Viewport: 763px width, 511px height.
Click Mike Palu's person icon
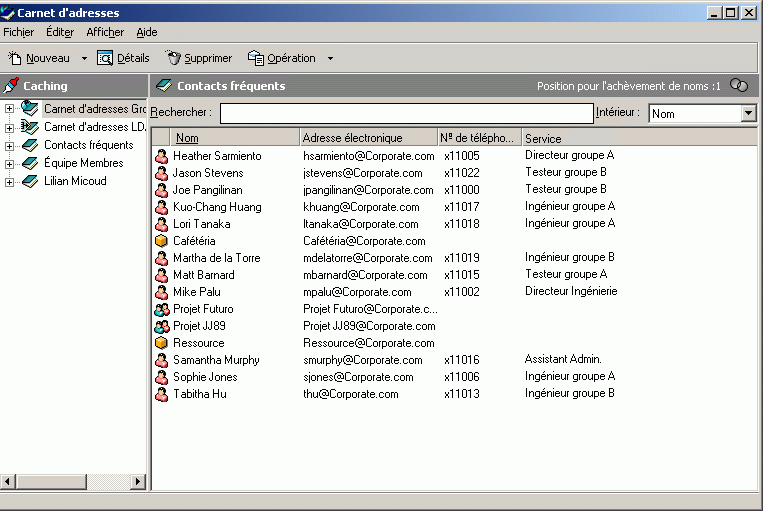[162, 292]
